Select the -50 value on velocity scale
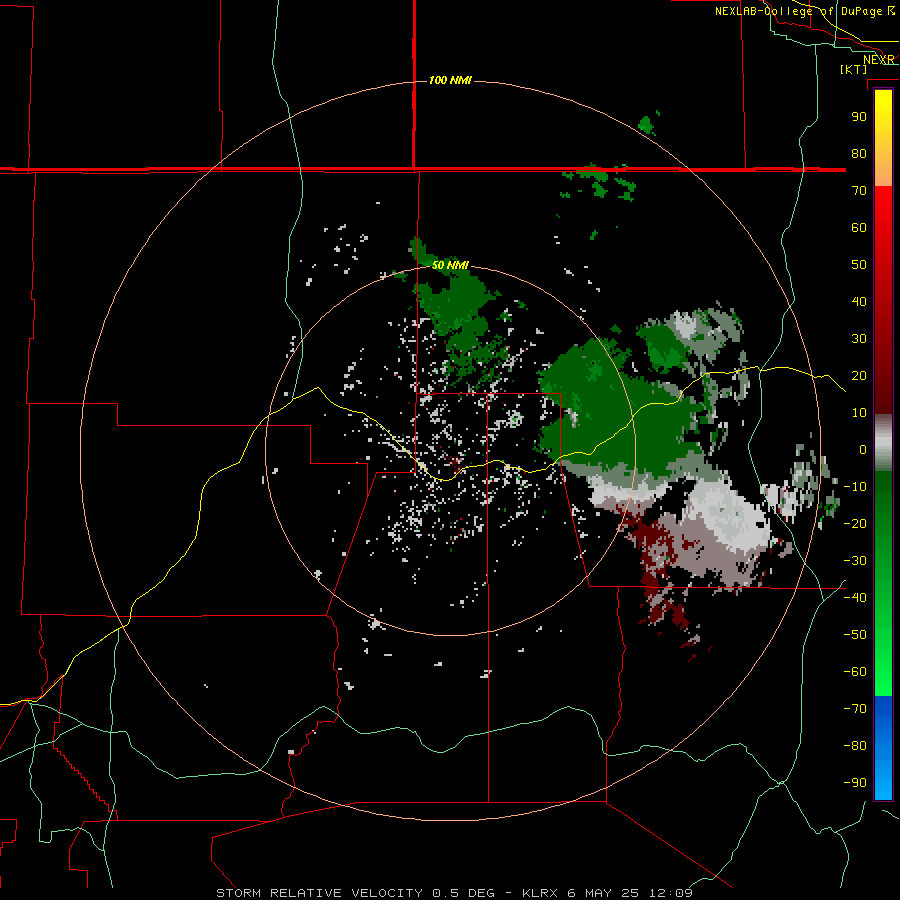This screenshot has width=900, height=900. [855, 635]
